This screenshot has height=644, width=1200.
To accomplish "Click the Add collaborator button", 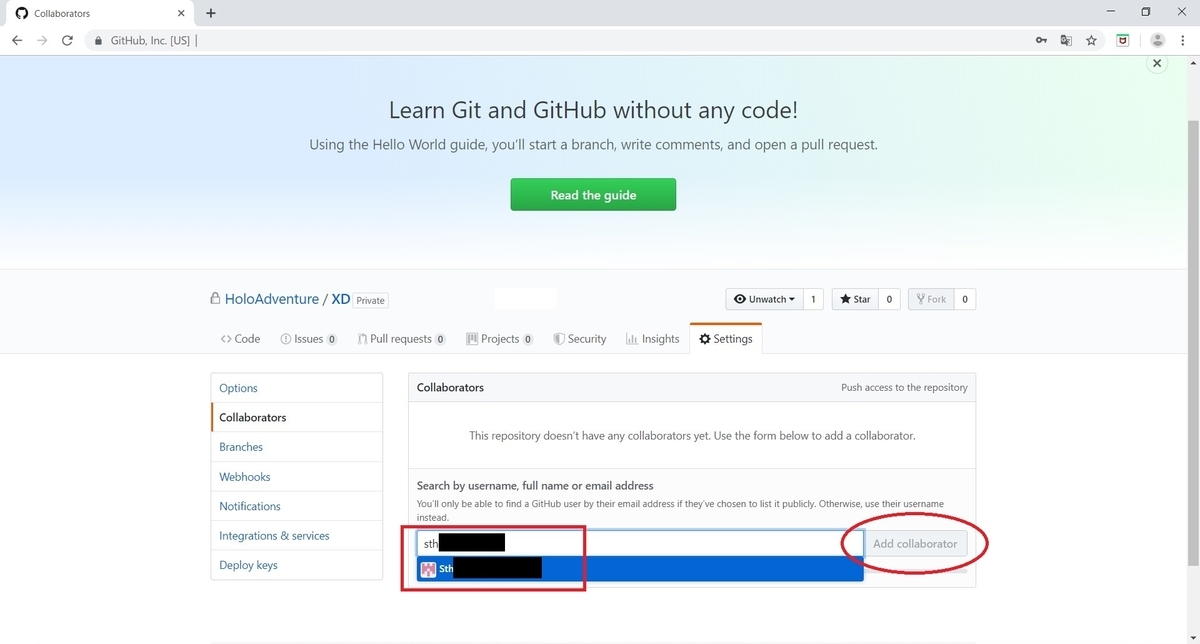I will coord(915,544).
